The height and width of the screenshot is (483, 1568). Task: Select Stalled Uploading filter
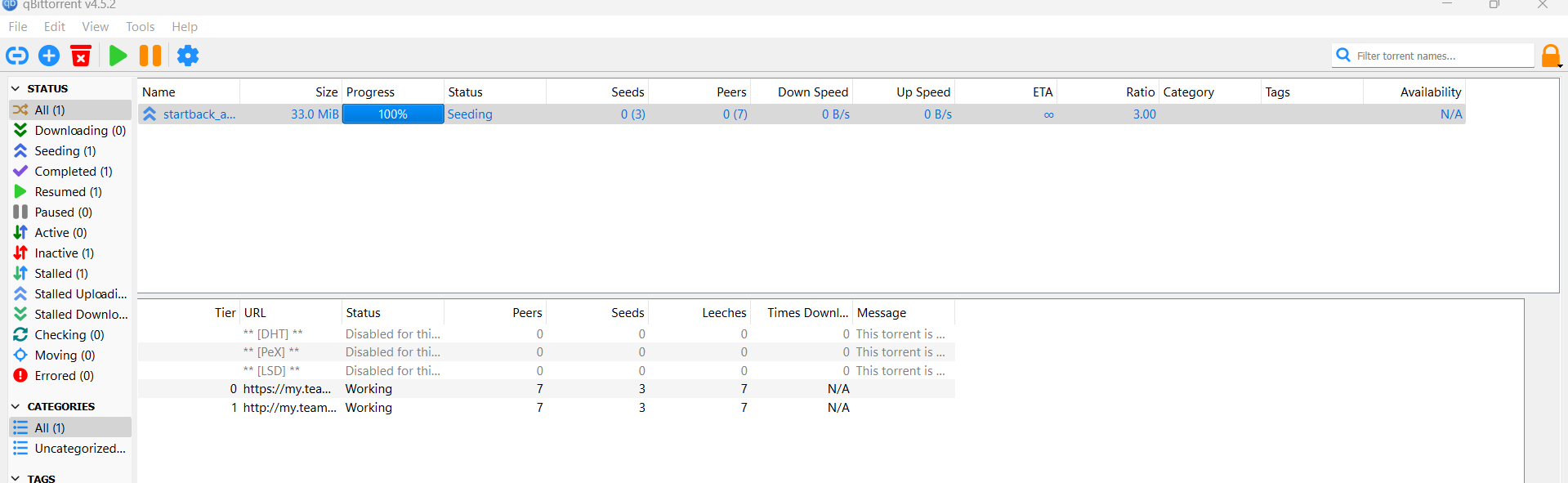point(70,293)
